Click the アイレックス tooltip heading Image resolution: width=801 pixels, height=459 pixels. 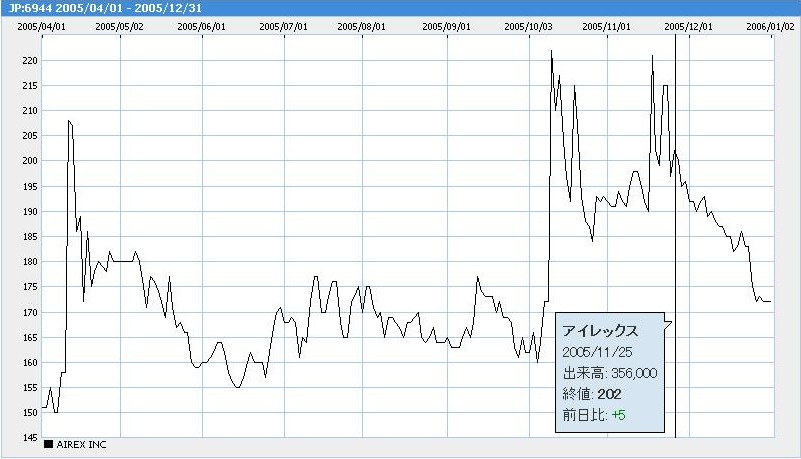pos(600,331)
